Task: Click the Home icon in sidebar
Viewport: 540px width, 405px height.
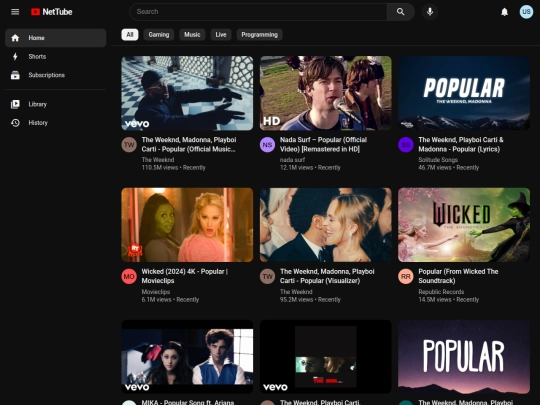Action: click(15, 38)
